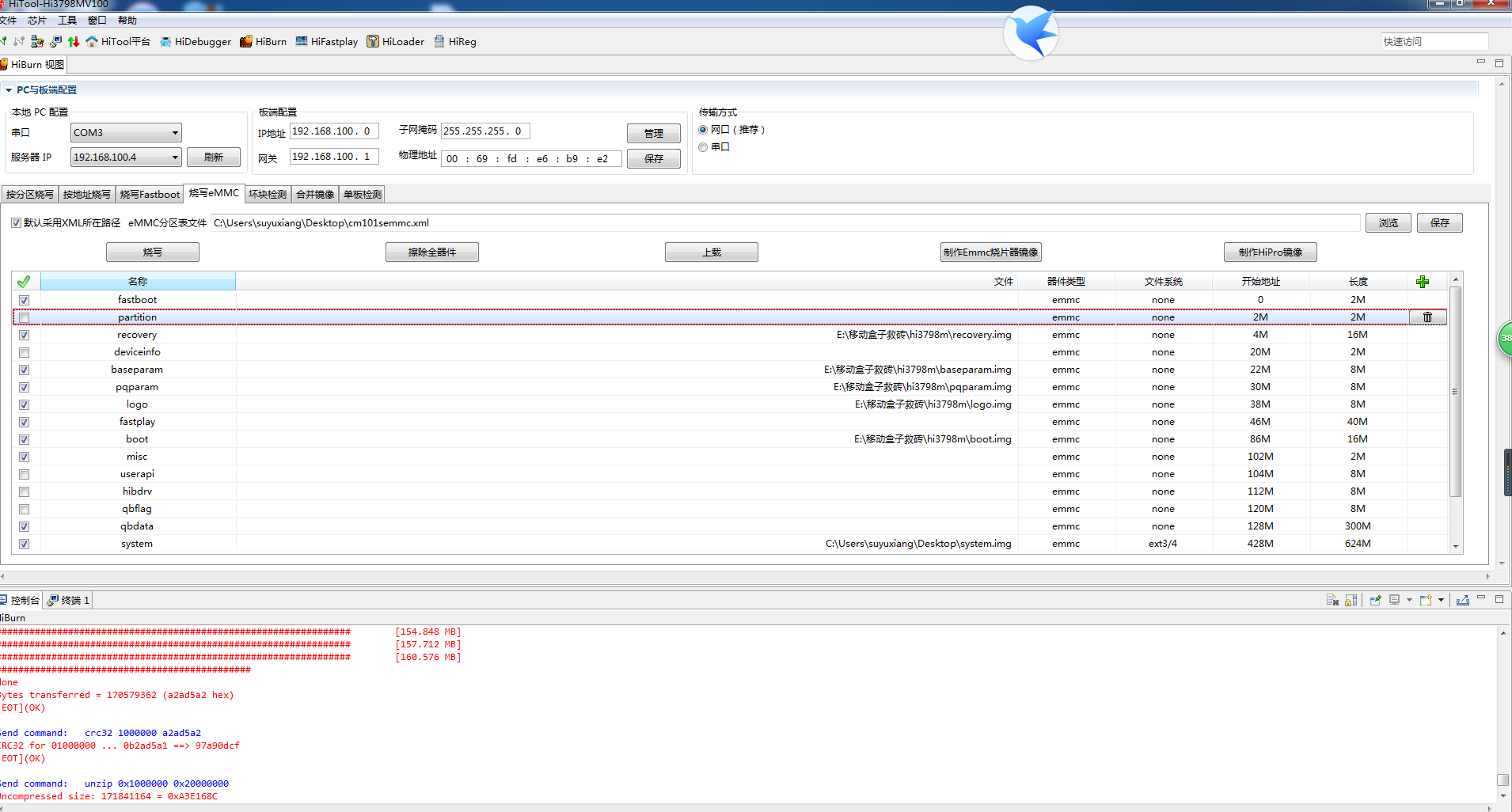Sort by the 名称 column header
The height and width of the screenshot is (812, 1512).
pos(138,282)
